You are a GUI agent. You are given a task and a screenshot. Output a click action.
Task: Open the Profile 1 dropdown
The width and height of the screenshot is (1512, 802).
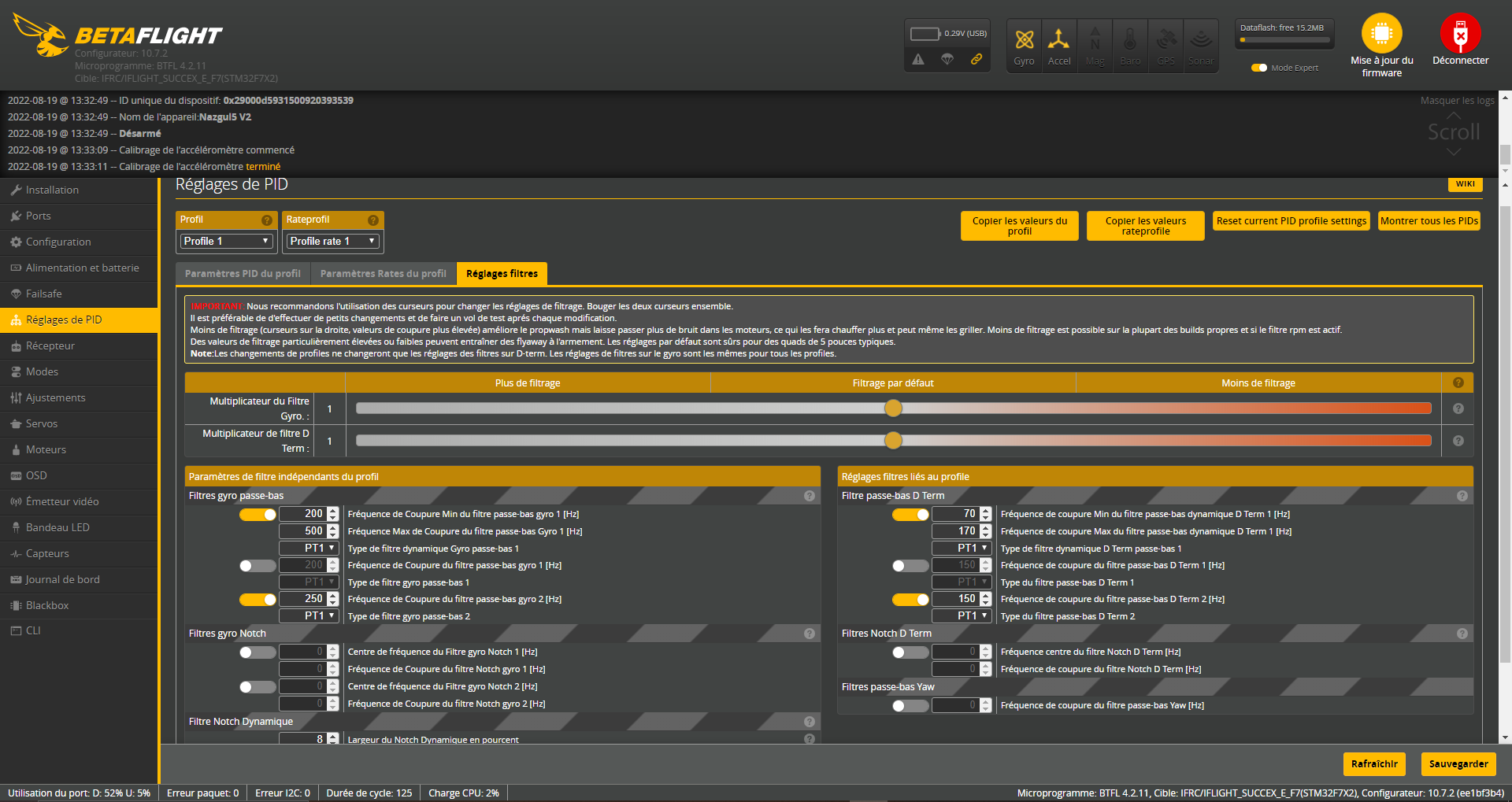coord(226,242)
